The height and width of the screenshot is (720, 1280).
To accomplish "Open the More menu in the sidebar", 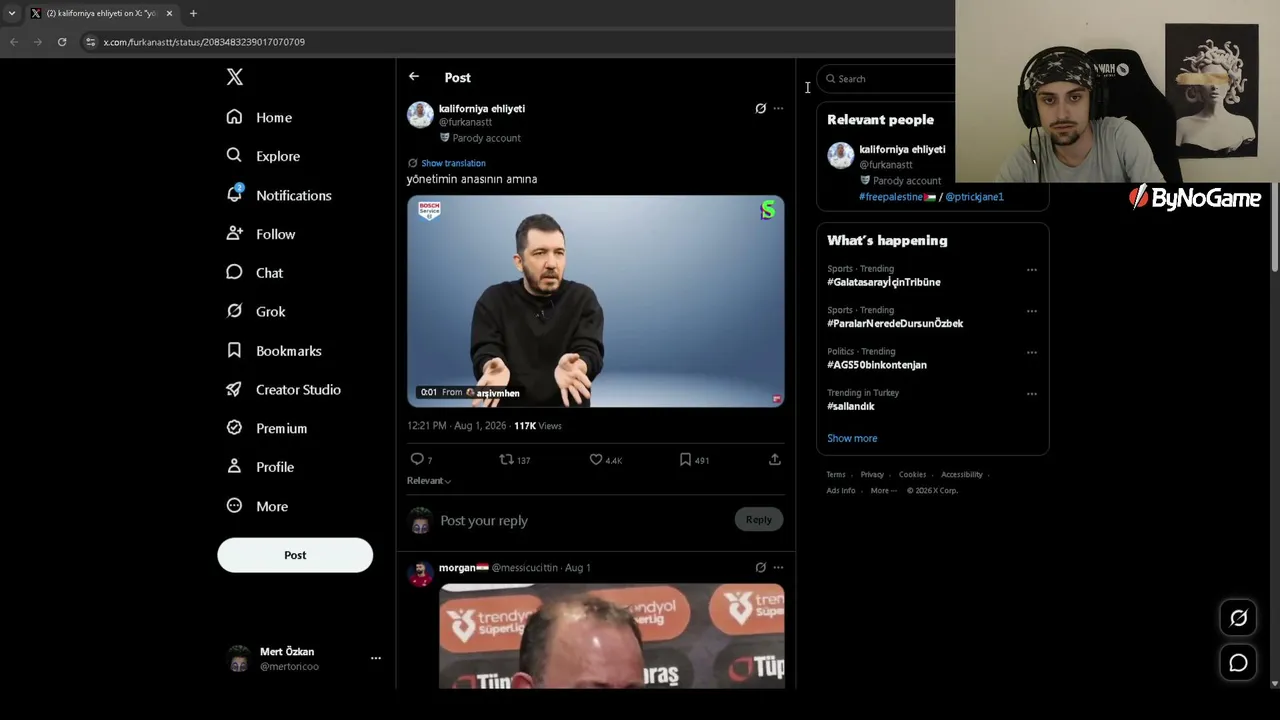I will pyautogui.click(x=272, y=506).
